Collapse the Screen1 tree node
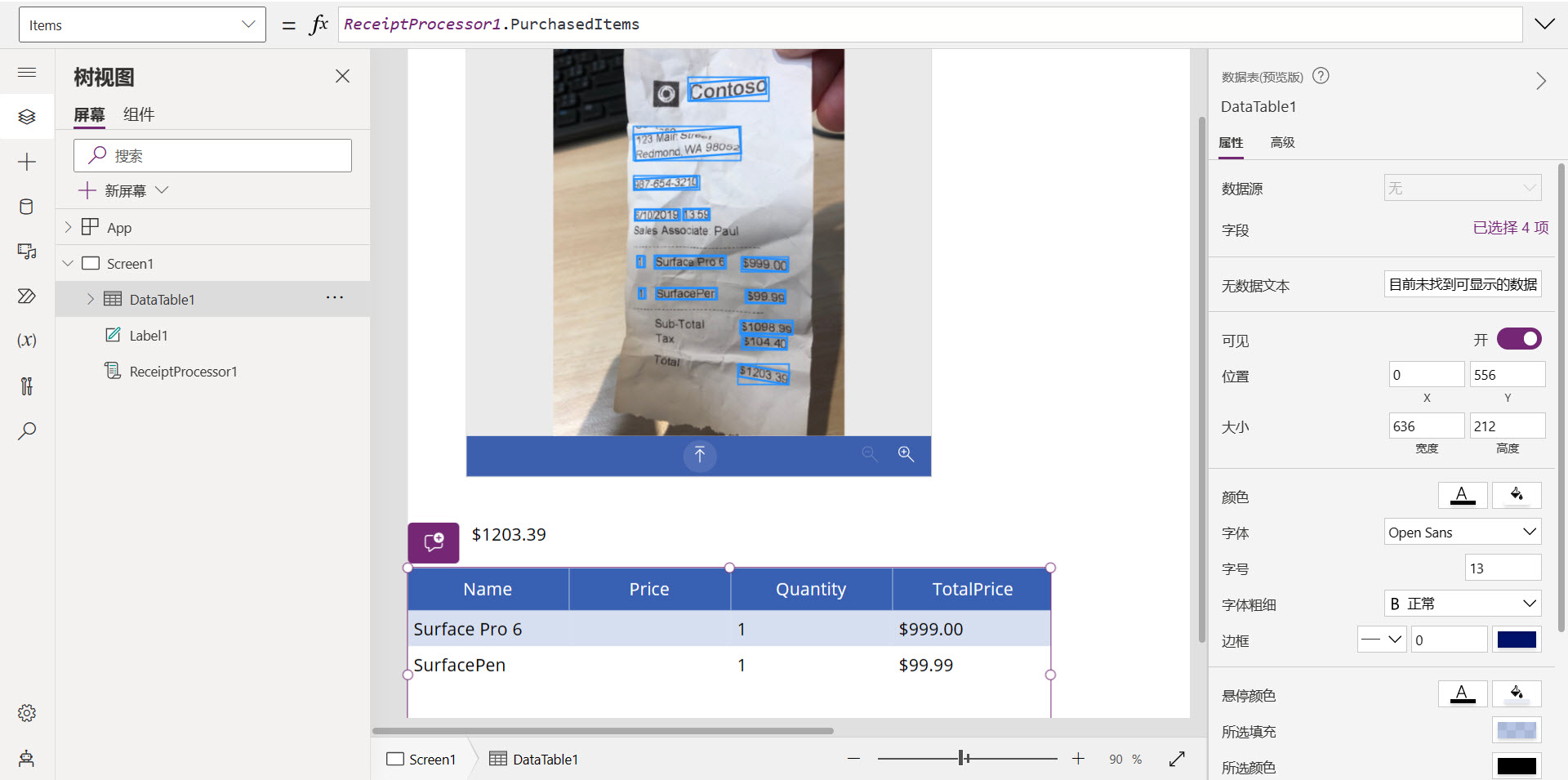 point(69,263)
